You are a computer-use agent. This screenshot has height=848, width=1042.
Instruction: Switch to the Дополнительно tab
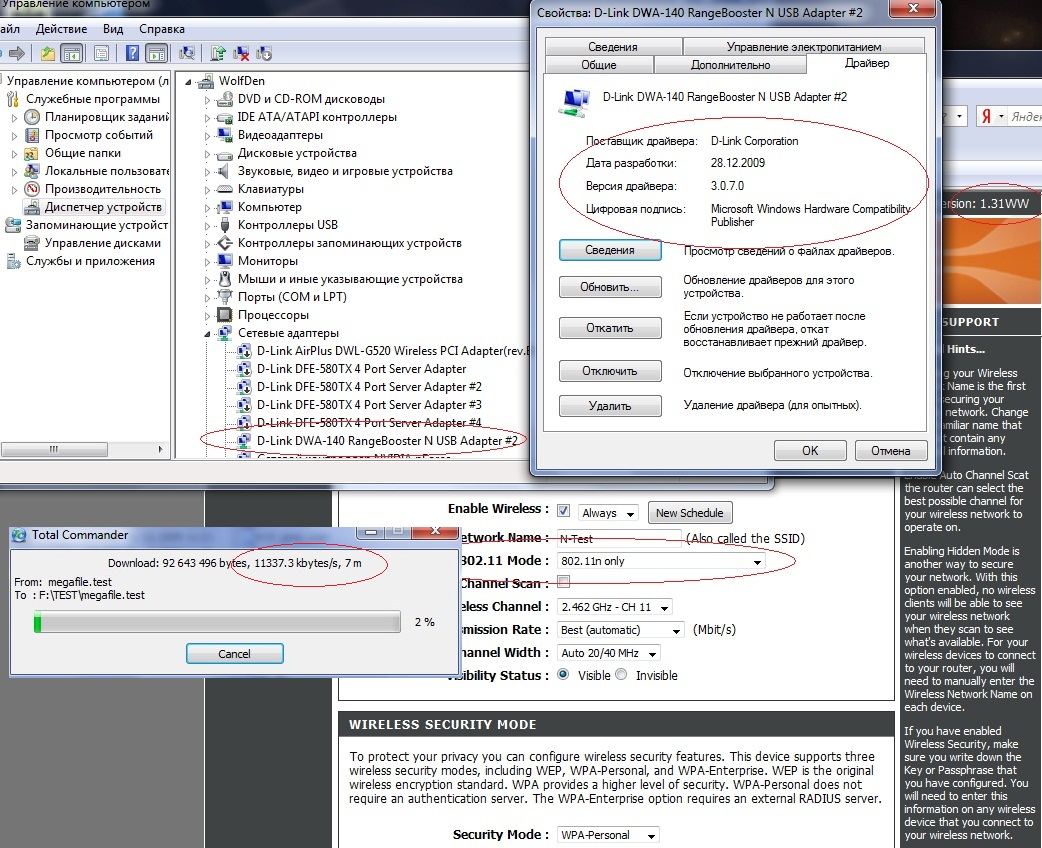730,64
